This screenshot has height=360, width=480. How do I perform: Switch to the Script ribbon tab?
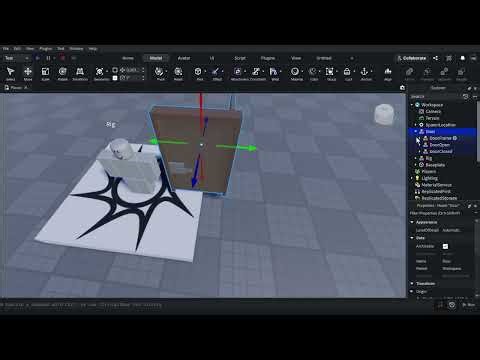point(240,58)
